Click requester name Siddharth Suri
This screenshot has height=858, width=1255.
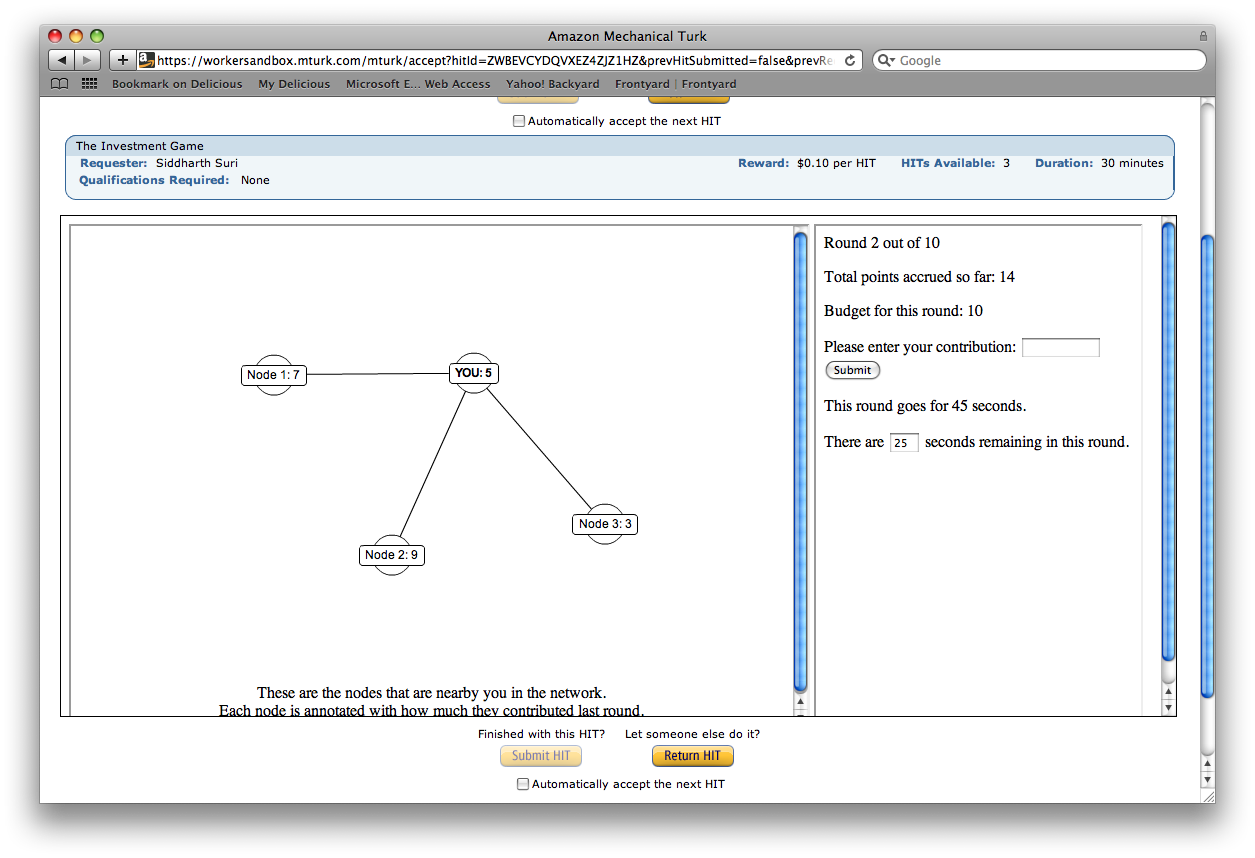[x=197, y=163]
